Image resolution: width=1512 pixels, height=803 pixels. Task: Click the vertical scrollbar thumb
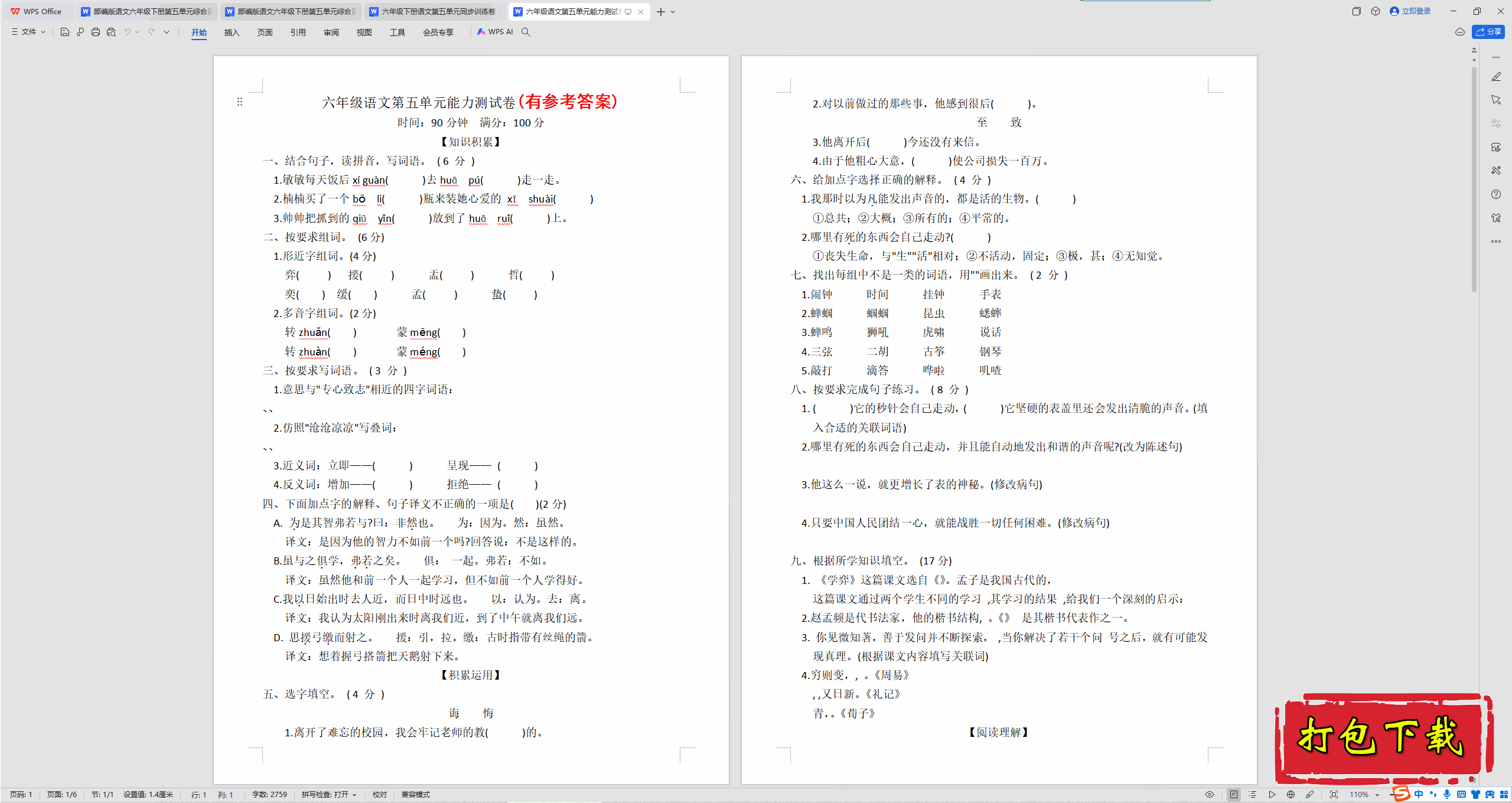coord(1475,179)
